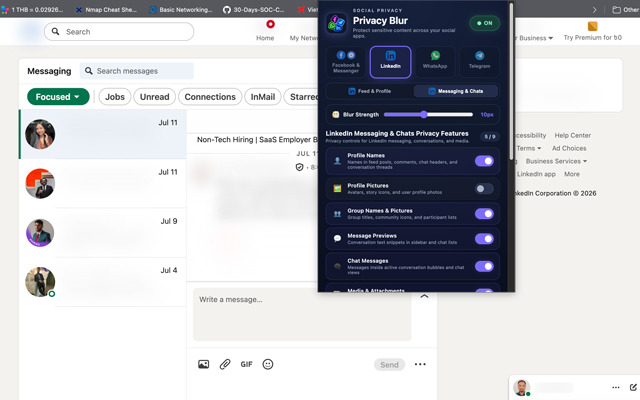Open the Jul 9 conversation

click(x=103, y=233)
